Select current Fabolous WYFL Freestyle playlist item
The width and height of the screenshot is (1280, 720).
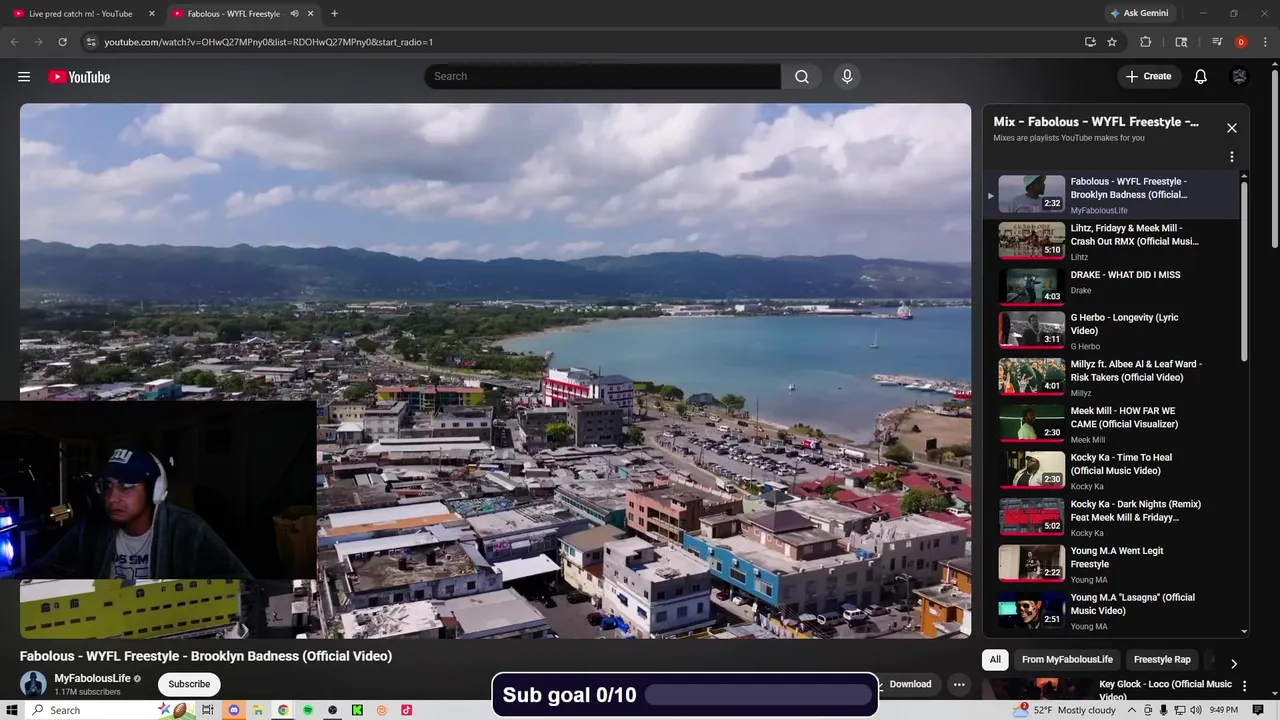(1112, 195)
